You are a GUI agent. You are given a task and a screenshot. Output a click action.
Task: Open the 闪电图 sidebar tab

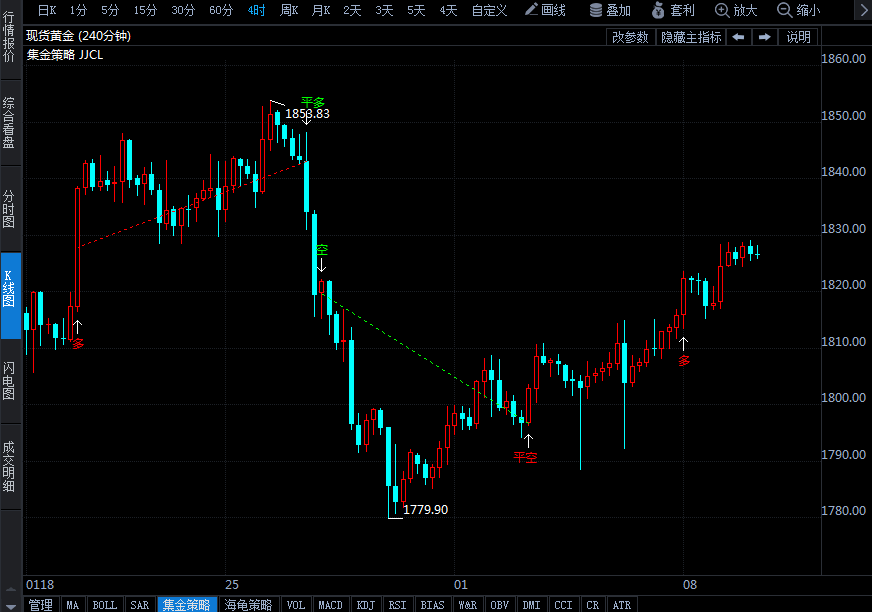9,381
